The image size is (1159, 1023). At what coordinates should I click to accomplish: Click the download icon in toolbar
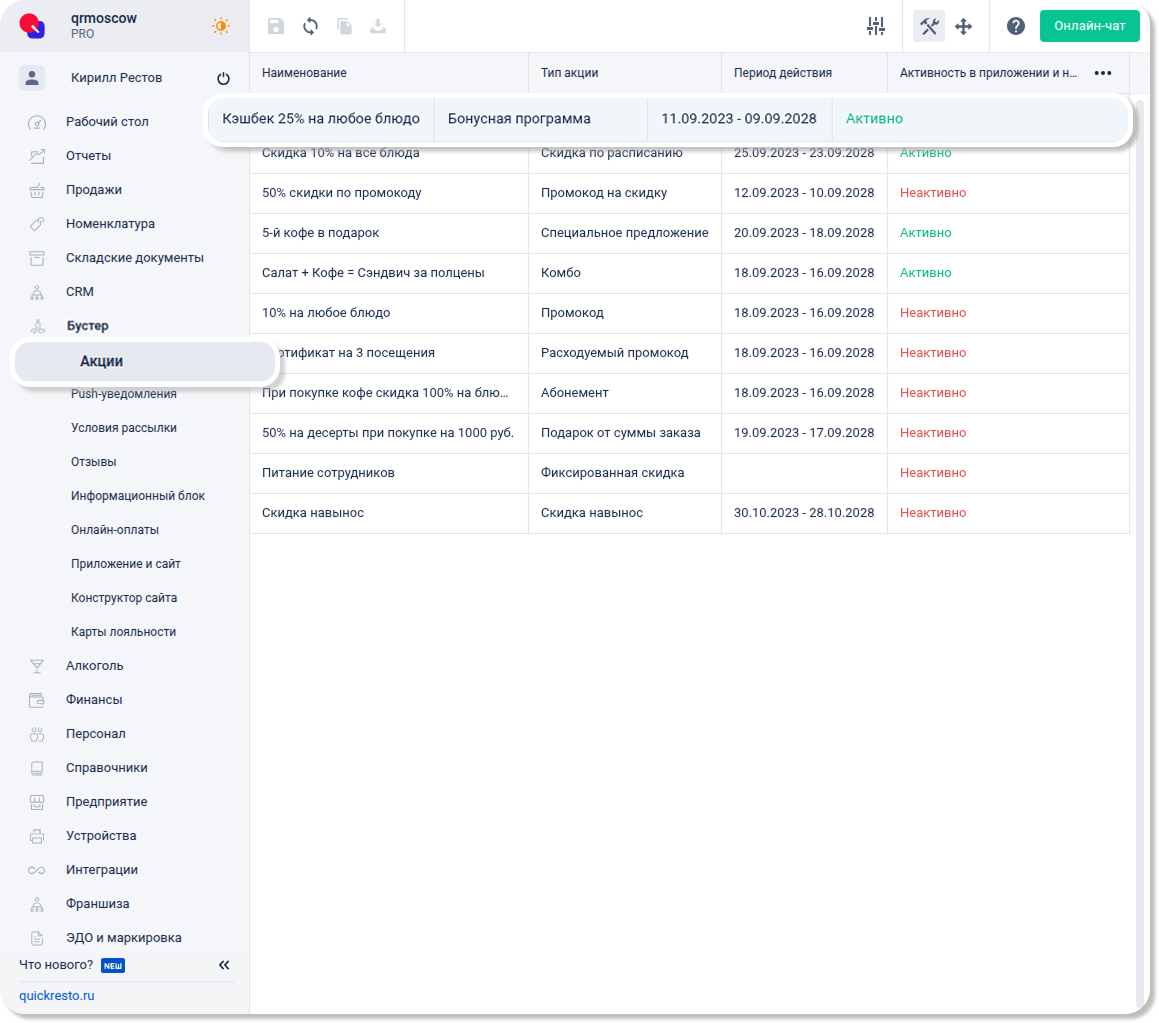(378, 27)
